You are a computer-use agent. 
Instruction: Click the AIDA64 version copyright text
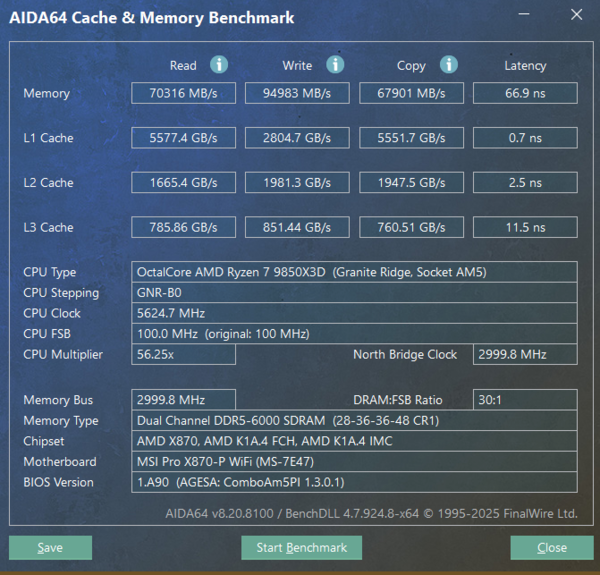(371, 513)
